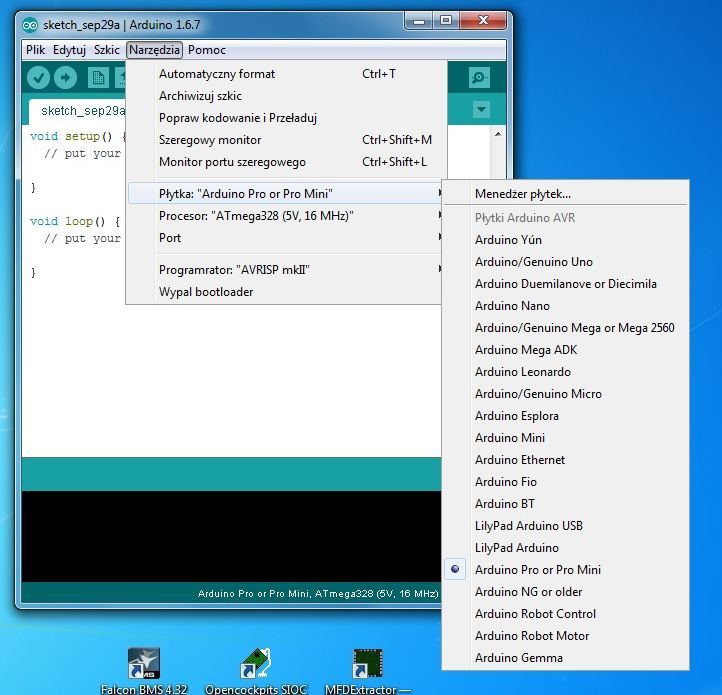The height and width of the screenshot is (695, 722).
Task: Select Arduino Pro or Pro Mini board
Action: 537,570
